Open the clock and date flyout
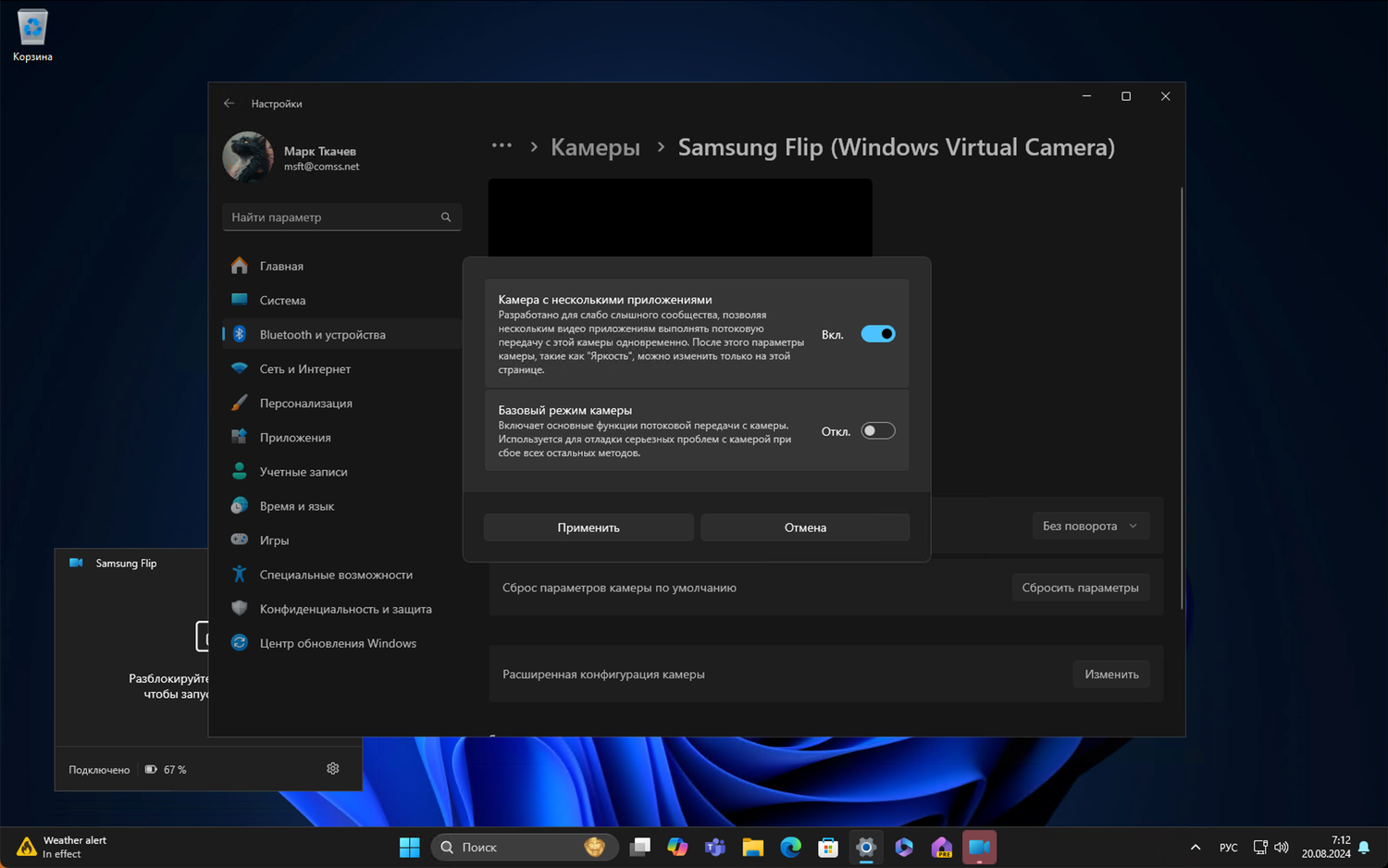Image resolution: width=1388 pixels, height=868 pixels. [1326, 847]
